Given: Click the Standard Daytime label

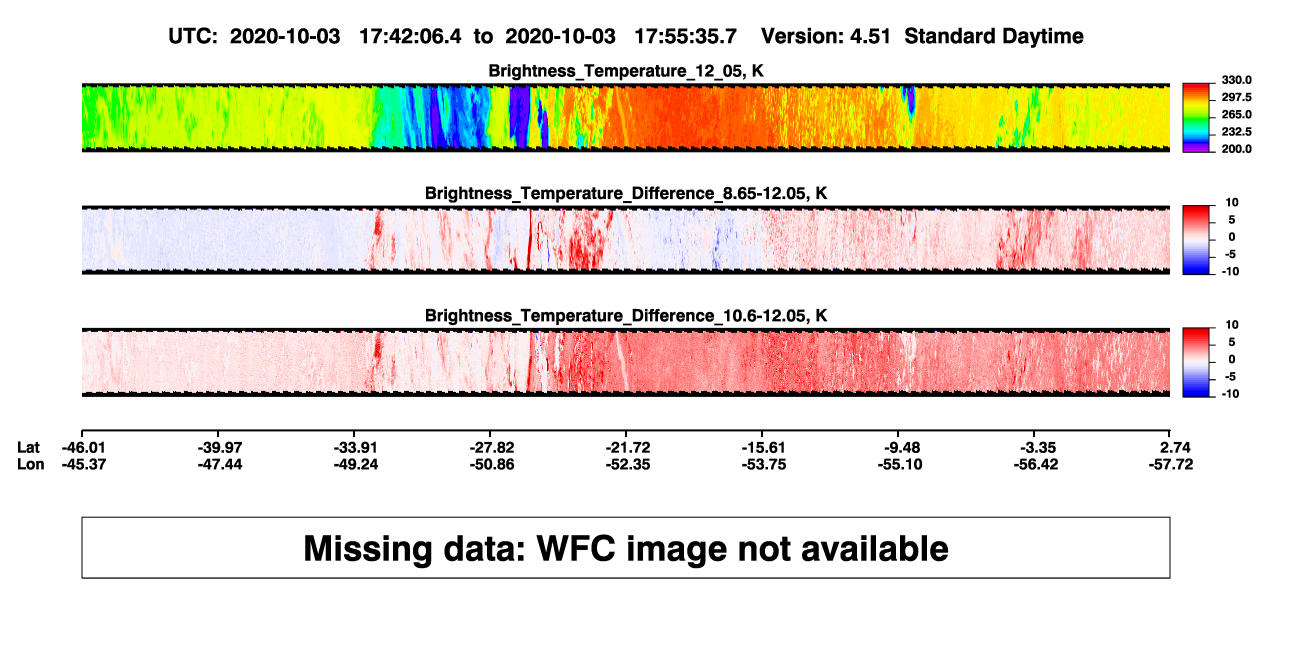Looking at the screenshot, I should coord(993,36).
